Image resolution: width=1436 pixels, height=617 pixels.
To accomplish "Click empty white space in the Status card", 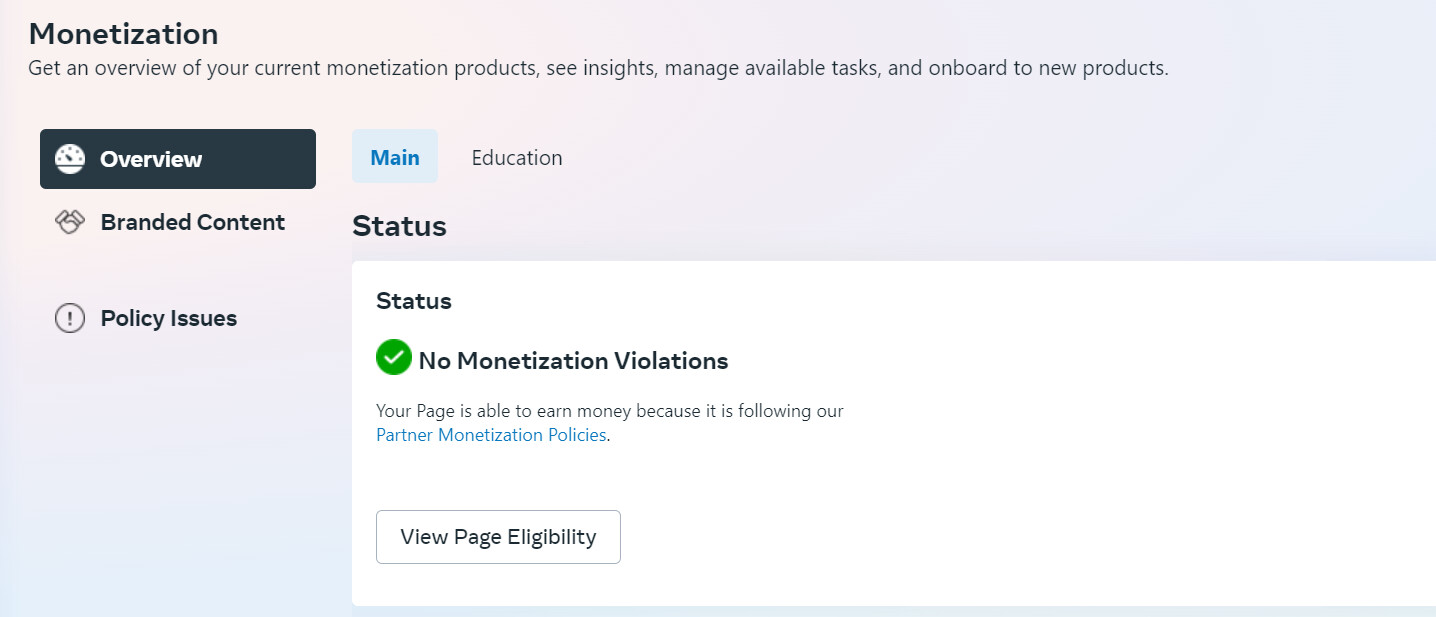I will [1050, 450].
